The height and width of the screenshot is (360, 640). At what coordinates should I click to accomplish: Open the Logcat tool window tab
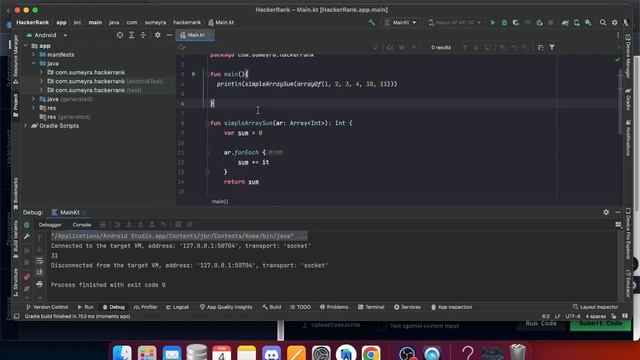(177, 307)
